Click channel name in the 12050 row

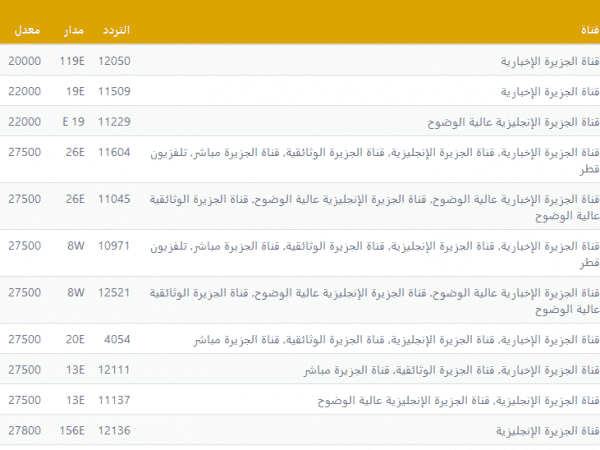[550, 61]
